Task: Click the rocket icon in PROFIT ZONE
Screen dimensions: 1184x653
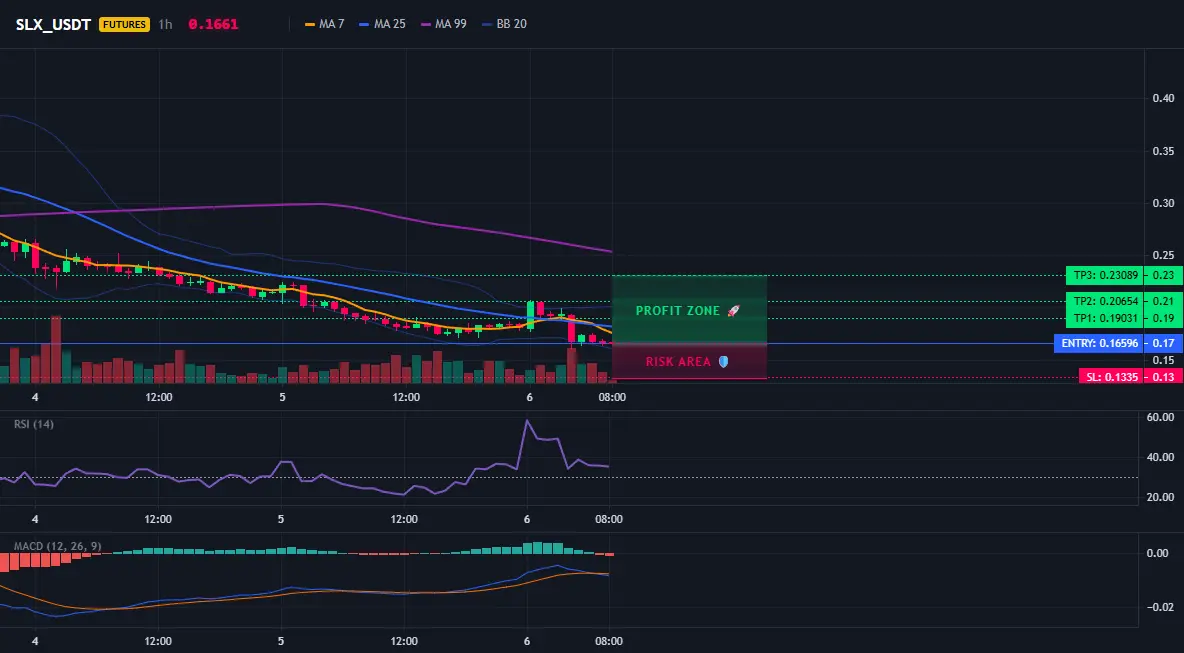Action: (733, 311)
